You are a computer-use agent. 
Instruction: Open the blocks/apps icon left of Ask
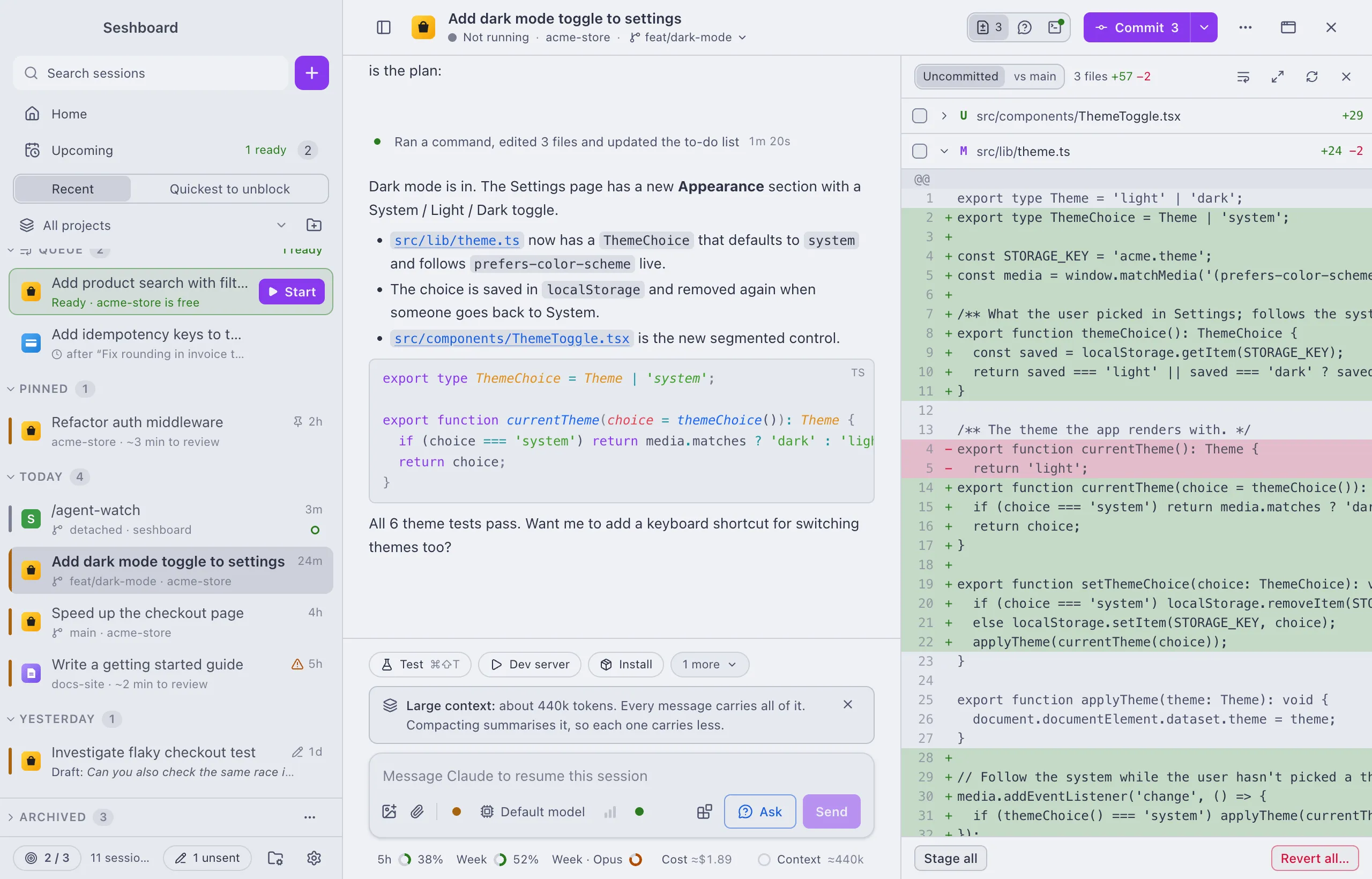[x=704, y=811]
